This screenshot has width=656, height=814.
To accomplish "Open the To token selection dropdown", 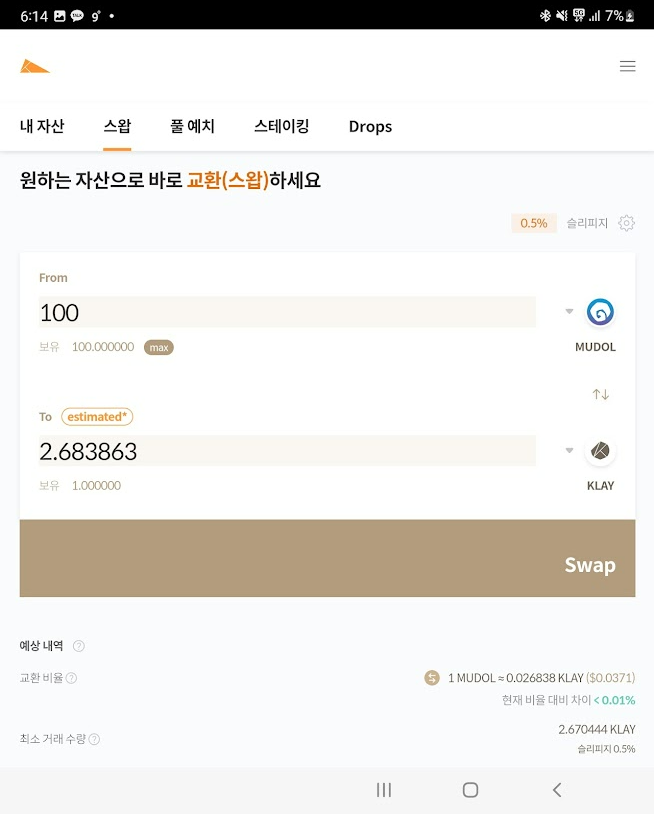I will [x=568, y=450].
